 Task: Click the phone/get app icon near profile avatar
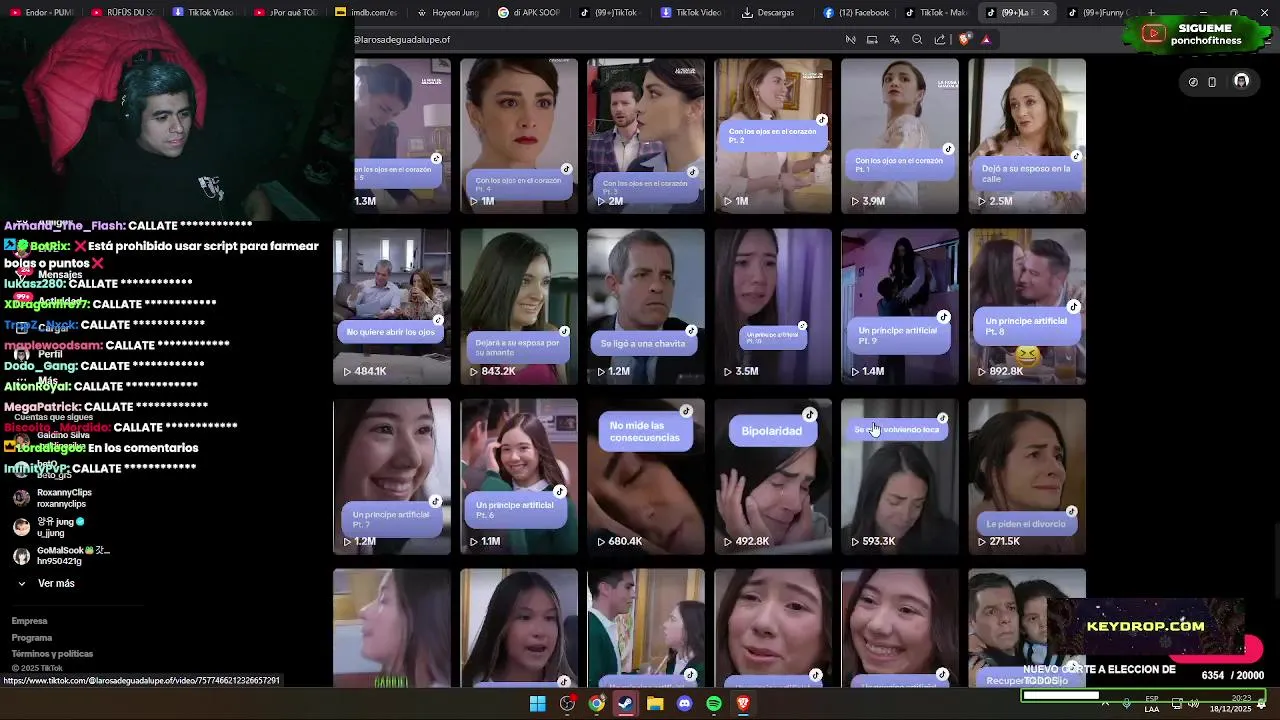pos(1212,82)
